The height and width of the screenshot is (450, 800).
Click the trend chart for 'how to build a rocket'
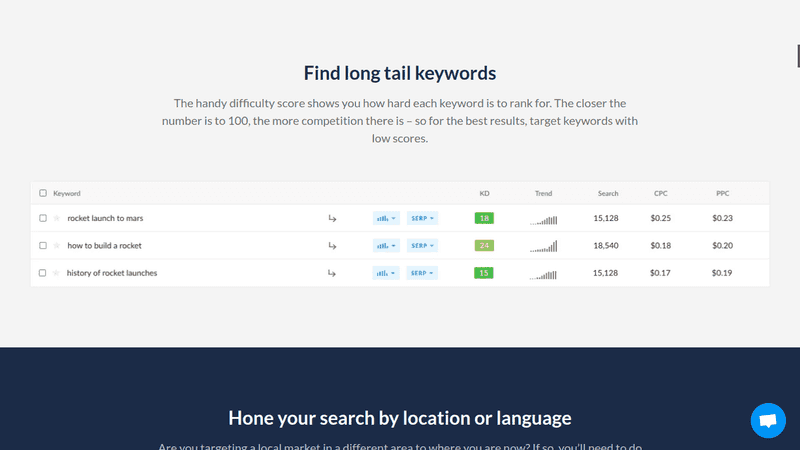(x=543, y=245)
